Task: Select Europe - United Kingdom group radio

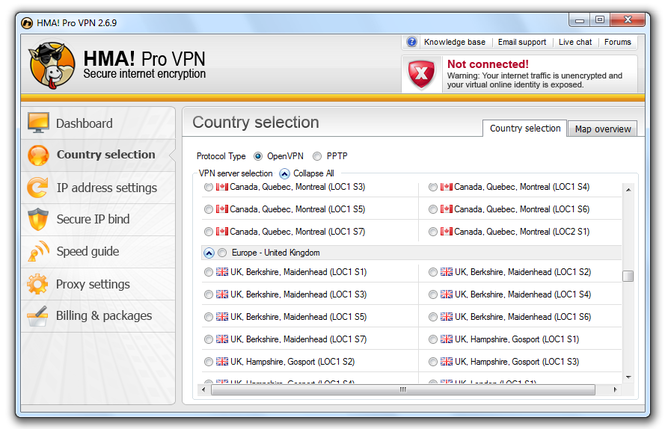Action: click(222, 253)
